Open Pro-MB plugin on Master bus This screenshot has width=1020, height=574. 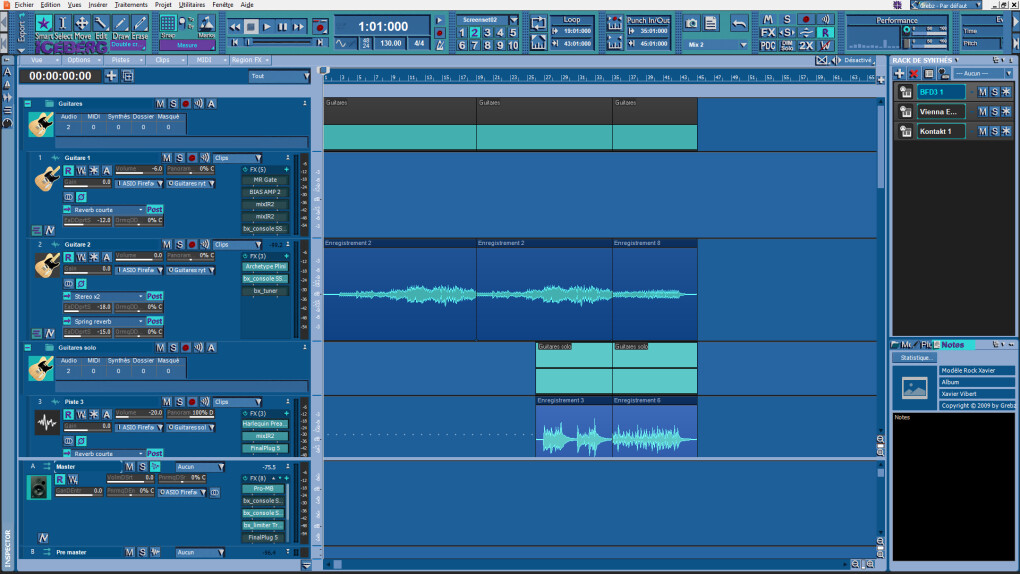pos(263,488)
